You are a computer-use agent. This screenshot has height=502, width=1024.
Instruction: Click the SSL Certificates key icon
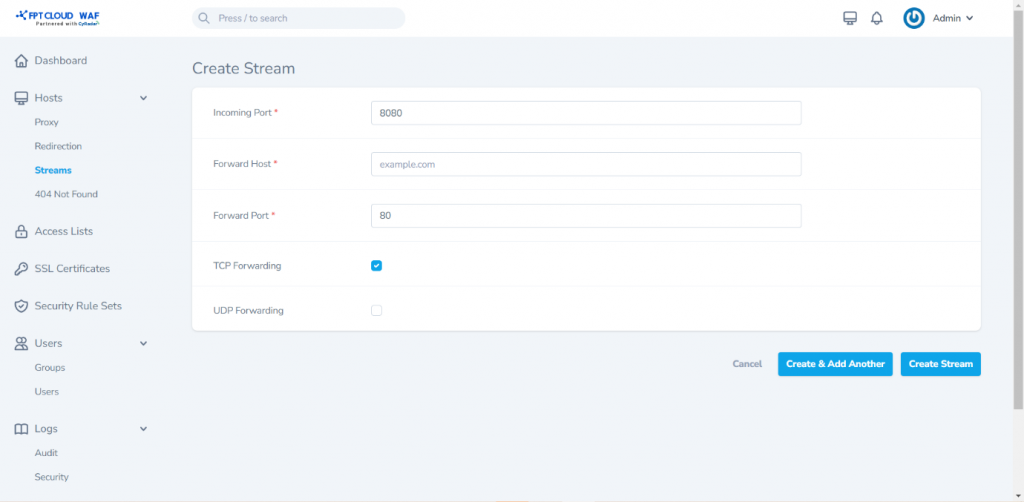click(21, 269)
